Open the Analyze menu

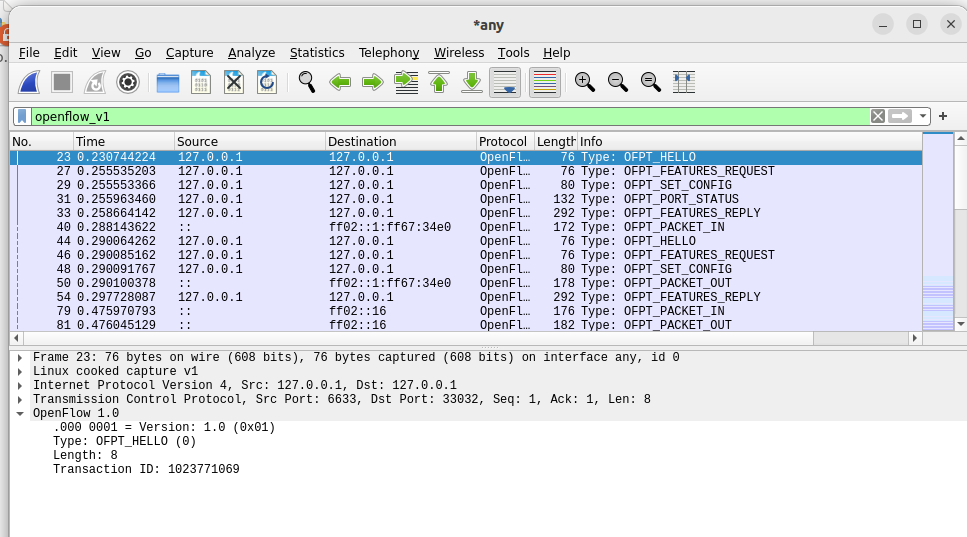click(252, 53)
